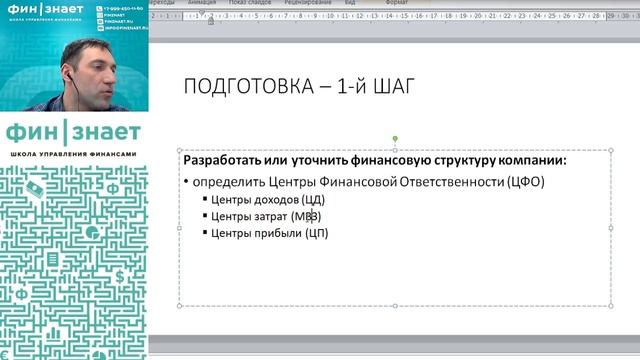This screenshot has width=640, height=360.
Task: Click the line 'Центры затрат (МВЗ)'
Action: (266, 216)
